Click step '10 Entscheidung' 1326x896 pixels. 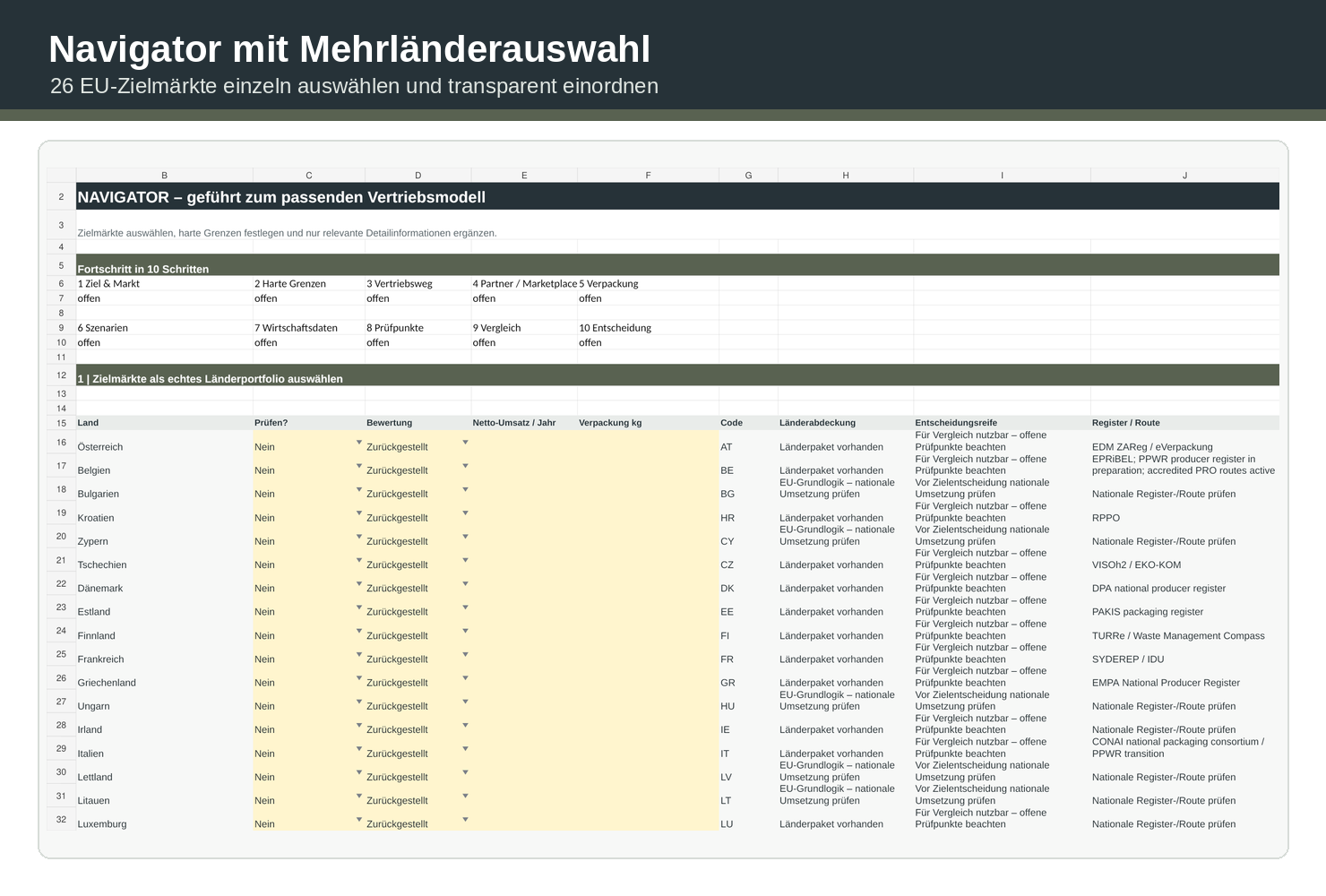649,328
